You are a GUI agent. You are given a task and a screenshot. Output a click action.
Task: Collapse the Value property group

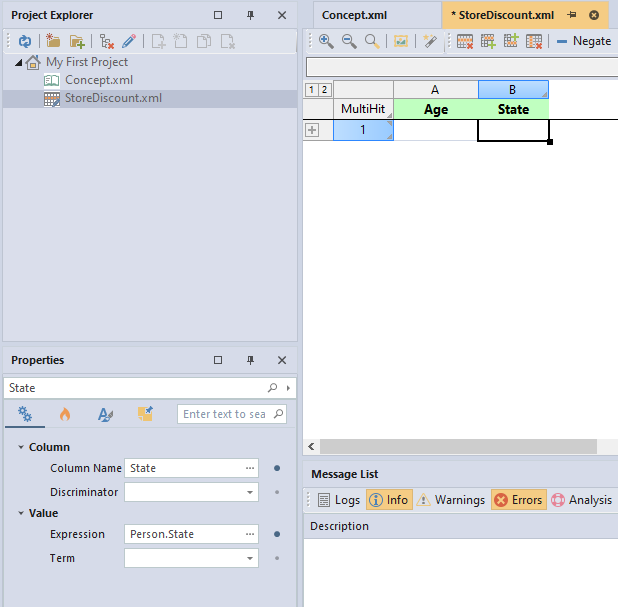[21, 513]
